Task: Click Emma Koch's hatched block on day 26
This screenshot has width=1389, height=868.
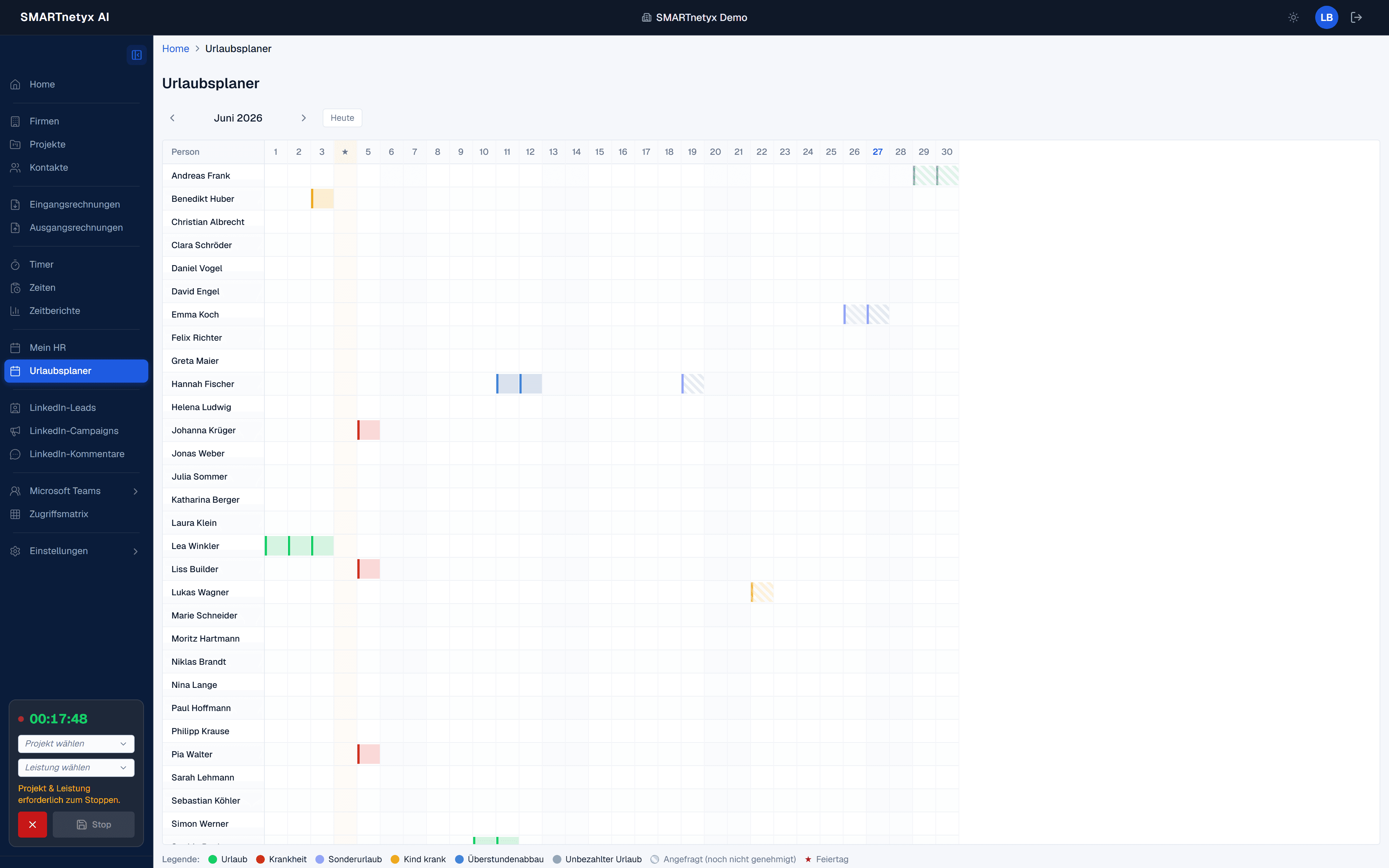Action: (x=855, y=315)
